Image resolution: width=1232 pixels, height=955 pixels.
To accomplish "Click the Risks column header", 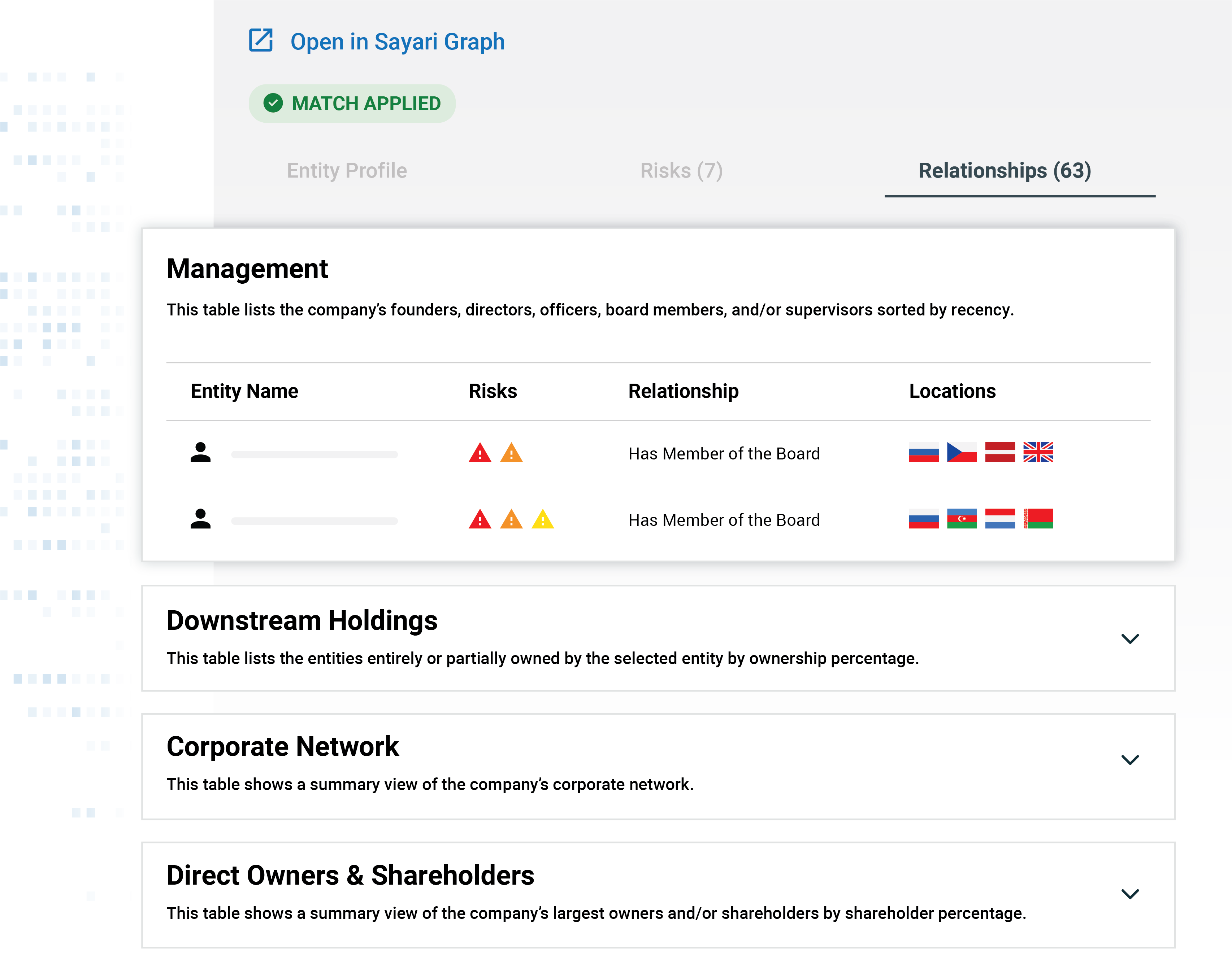I will 493,391.
